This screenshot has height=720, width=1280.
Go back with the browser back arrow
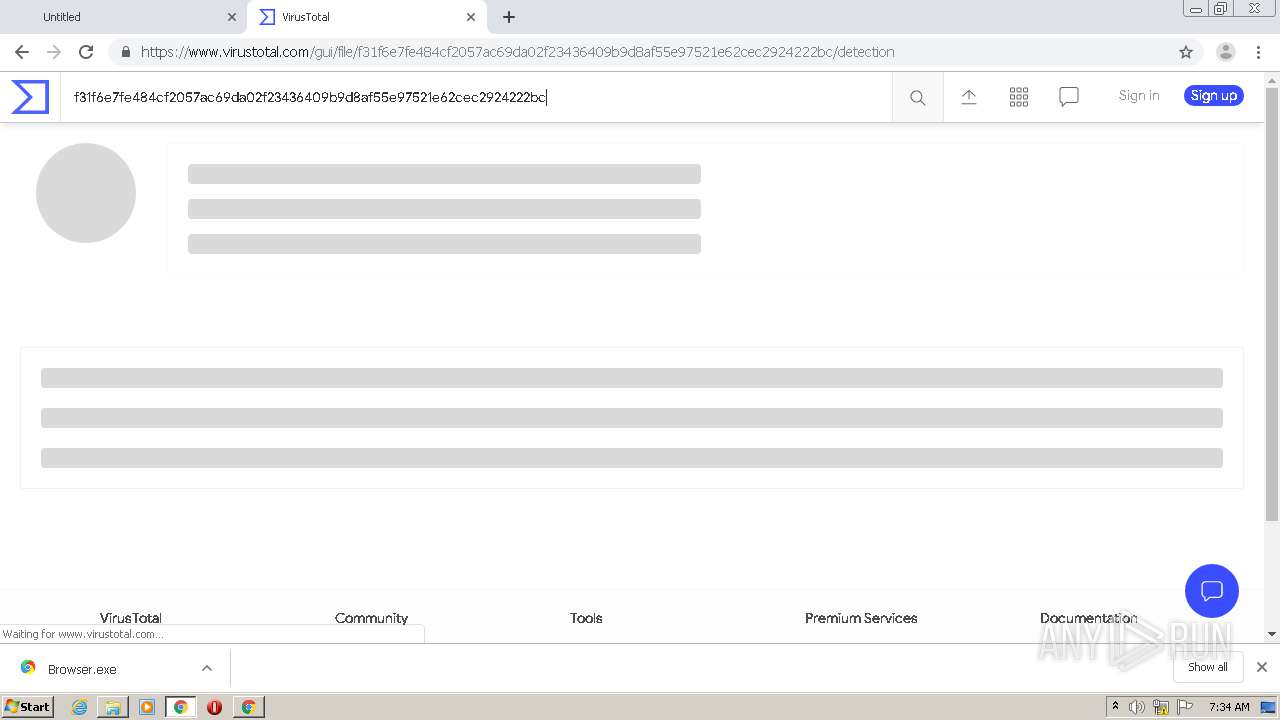22,52
